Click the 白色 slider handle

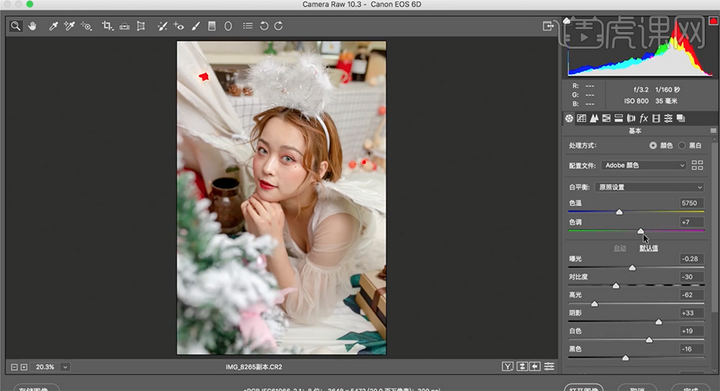[x=649, y=340]
